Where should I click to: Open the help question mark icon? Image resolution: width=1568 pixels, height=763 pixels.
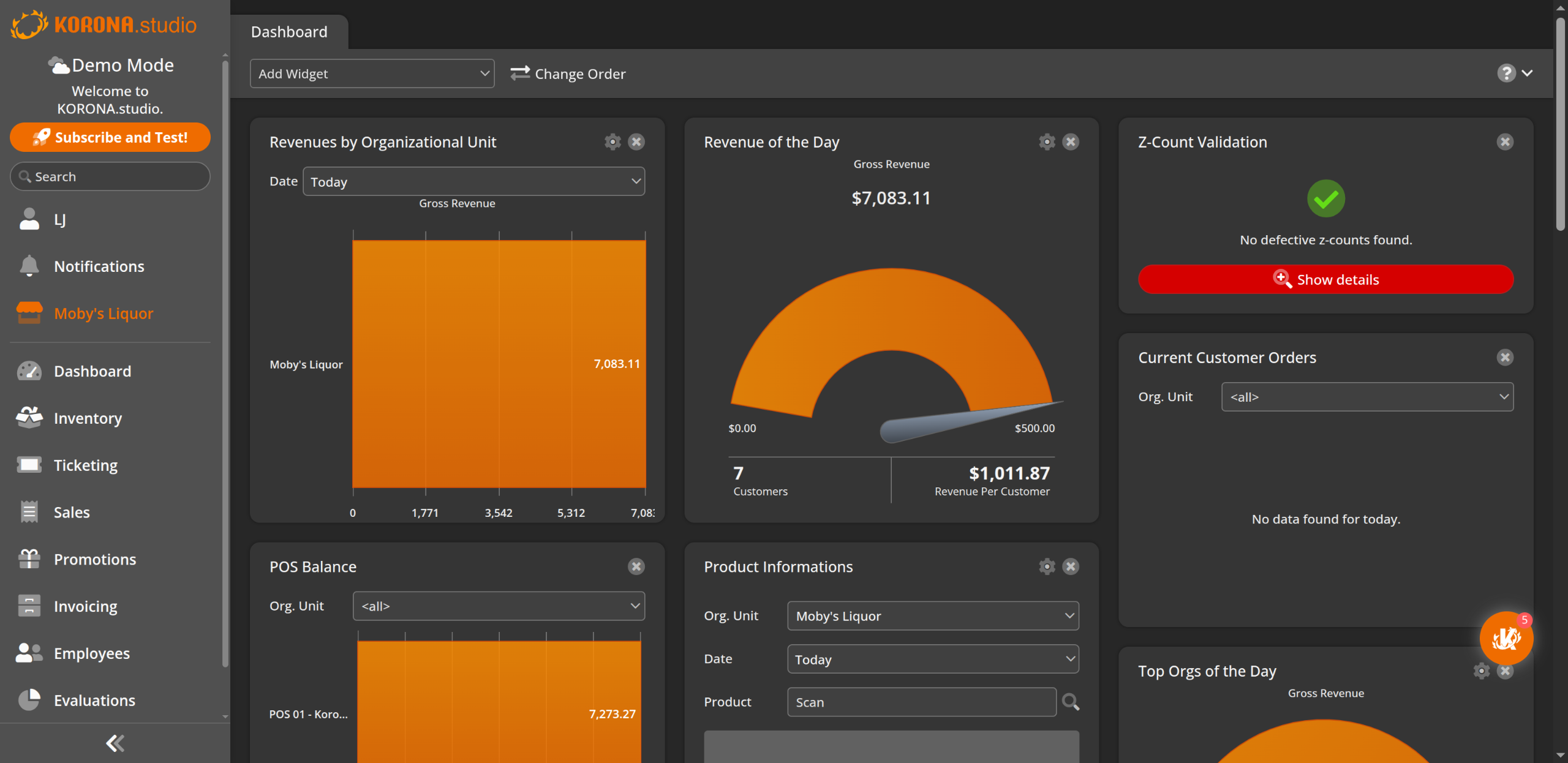coord(1506,73)
